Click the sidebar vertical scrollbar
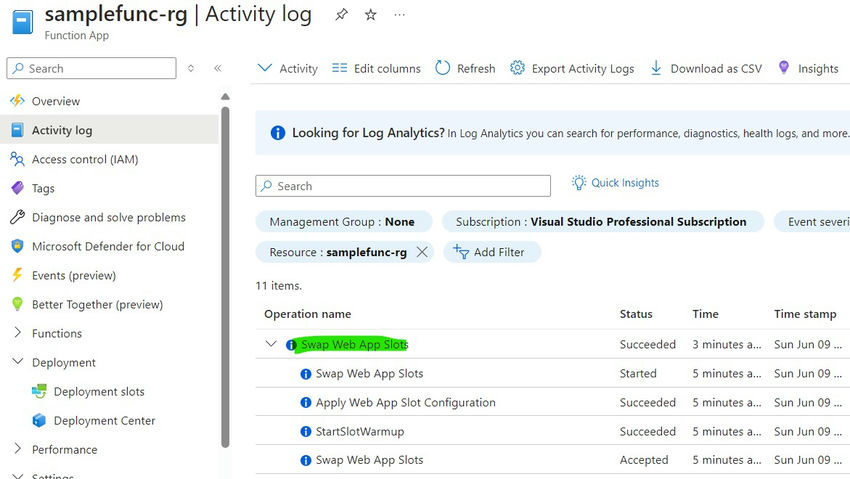 tap(226, 277)
